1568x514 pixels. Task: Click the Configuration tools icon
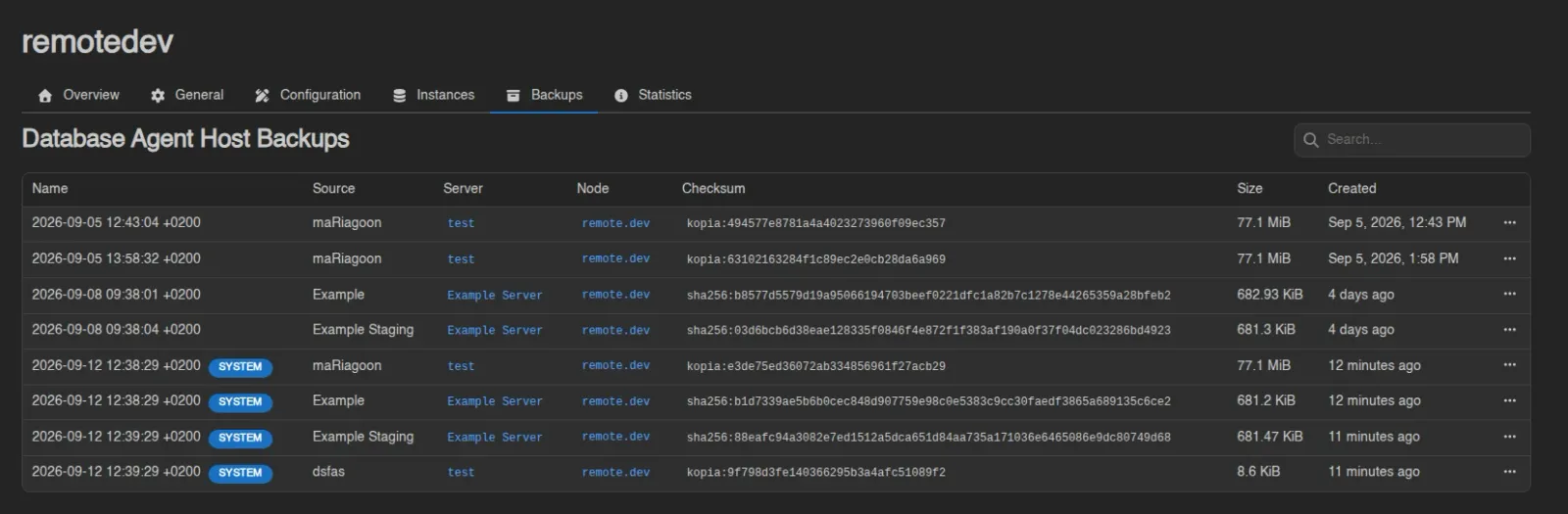pos(262,96)
